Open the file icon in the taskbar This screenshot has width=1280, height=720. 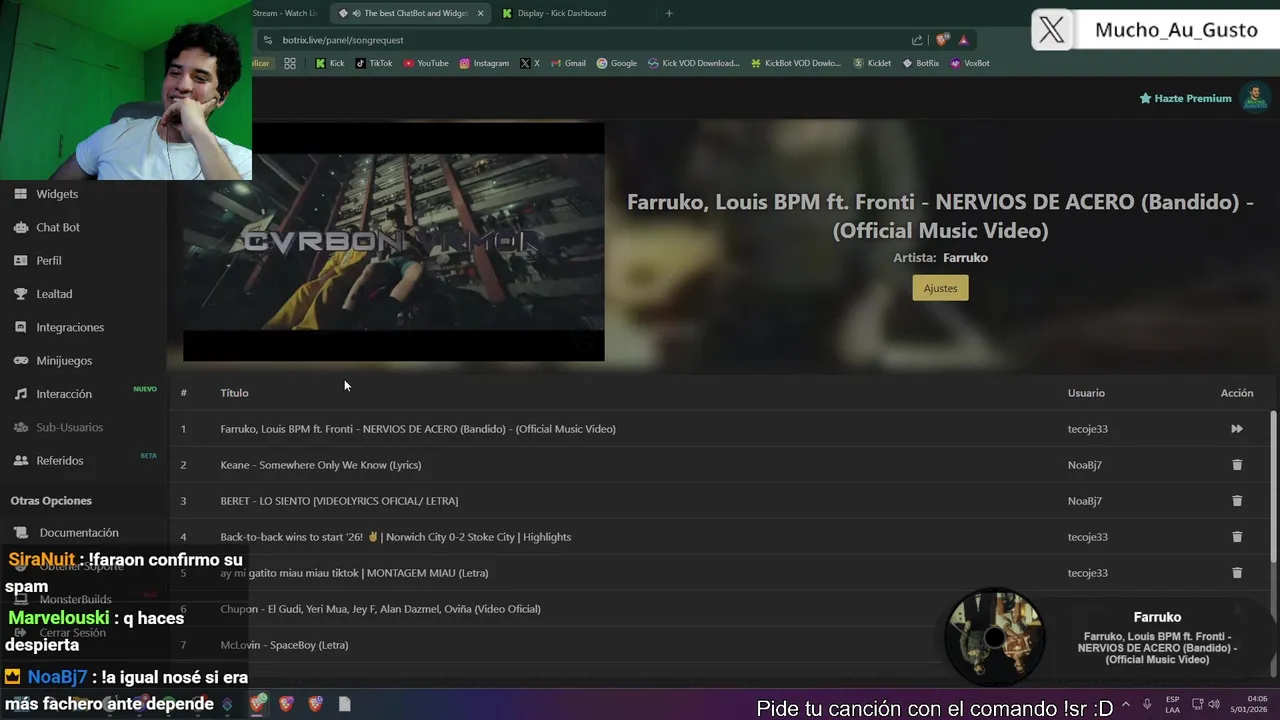[344, 704]
